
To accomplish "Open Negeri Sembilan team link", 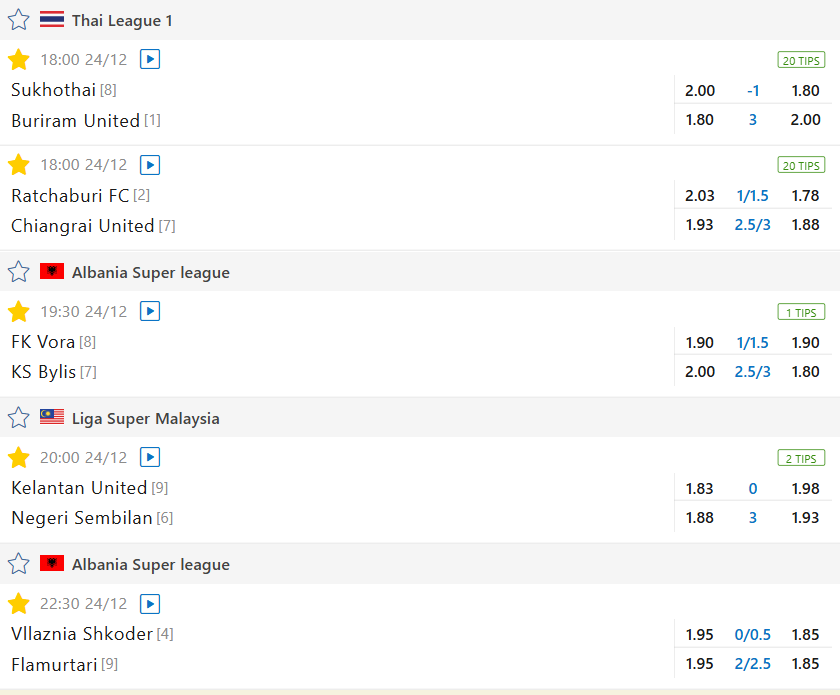I will click(81, 518).
